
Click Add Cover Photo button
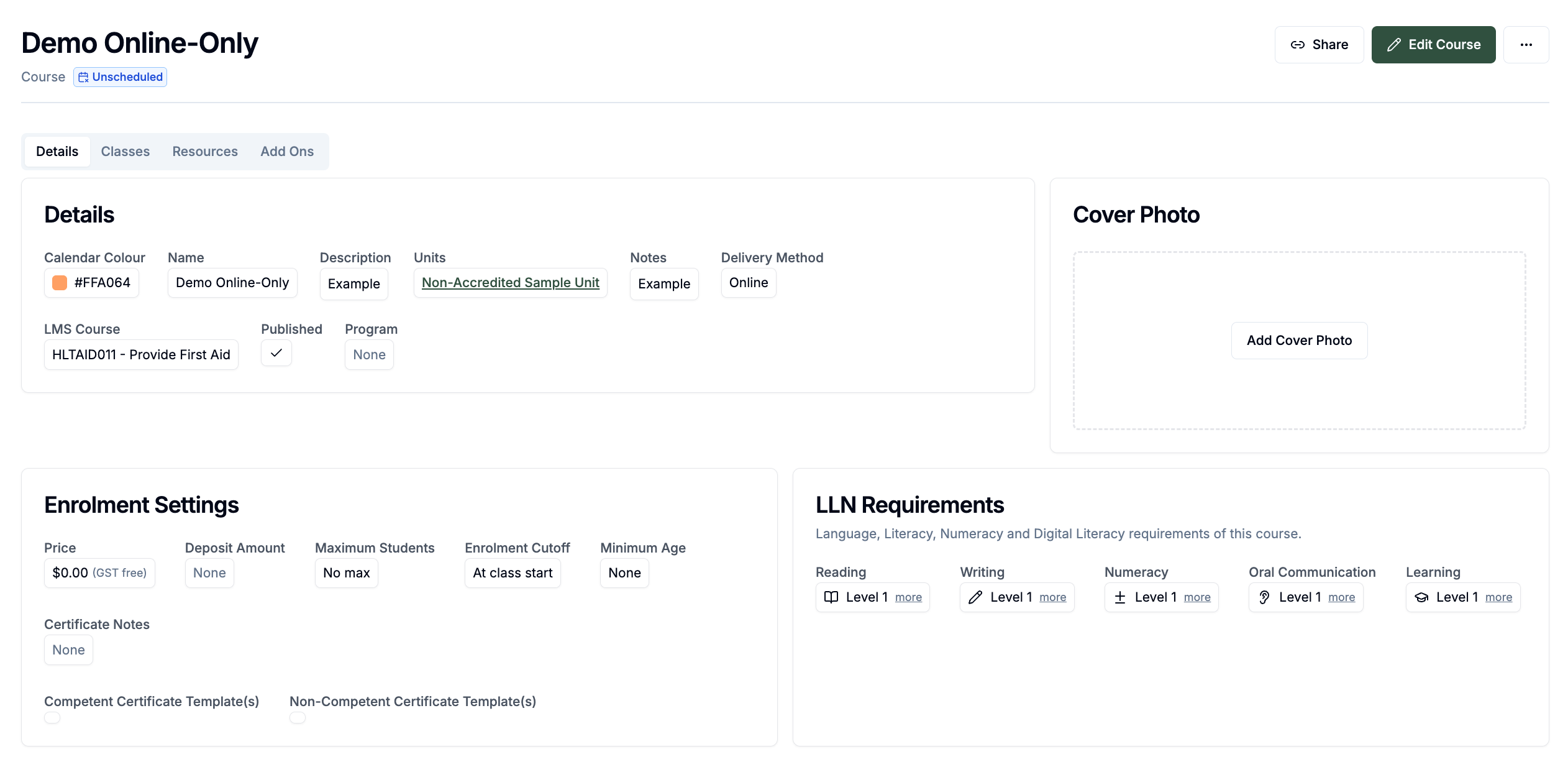point(1299,341)
